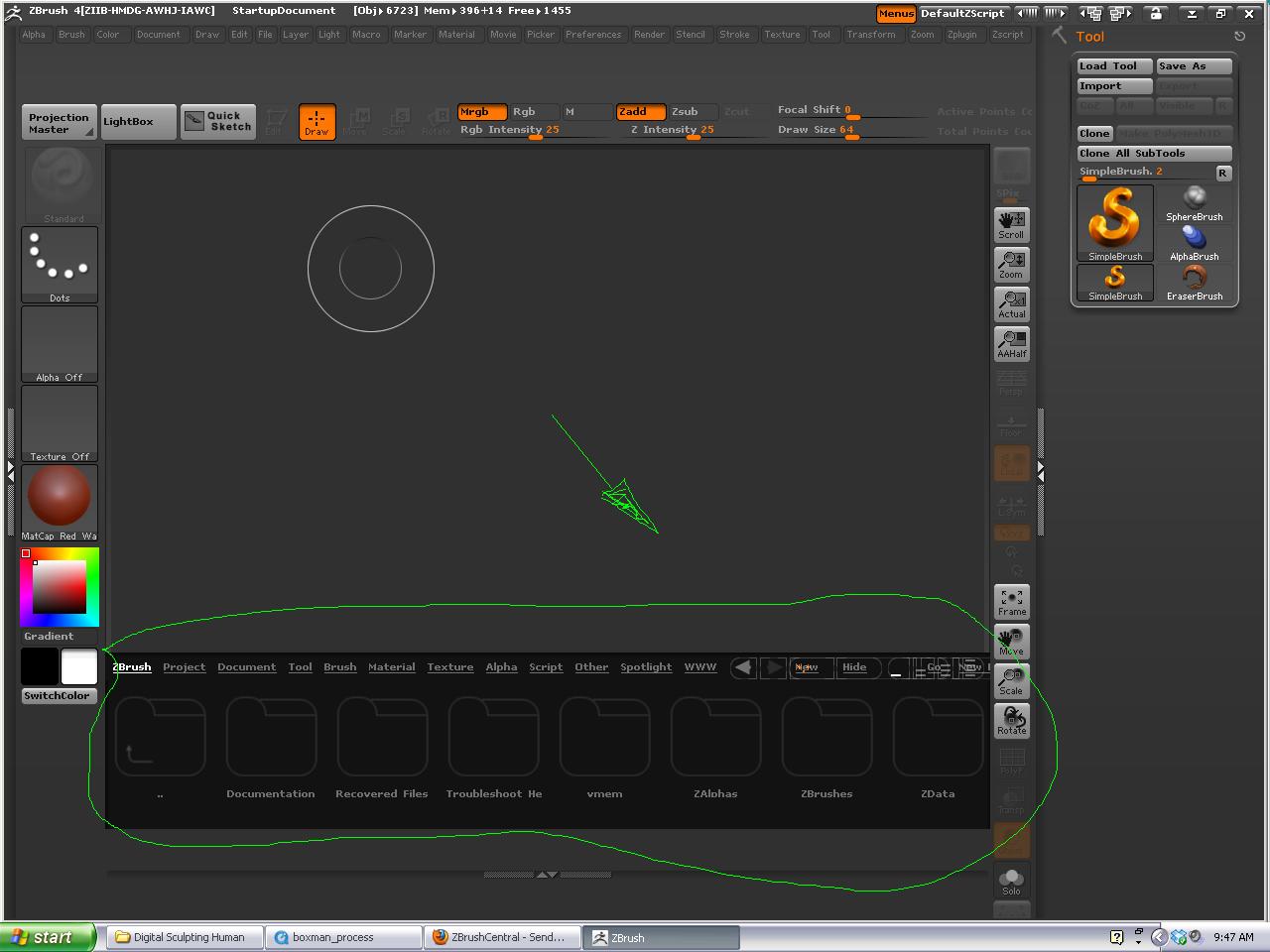This screenshot has height=952, width=1270.
Task: Open the ZData folder in LightBox
Action: point(938,749)
